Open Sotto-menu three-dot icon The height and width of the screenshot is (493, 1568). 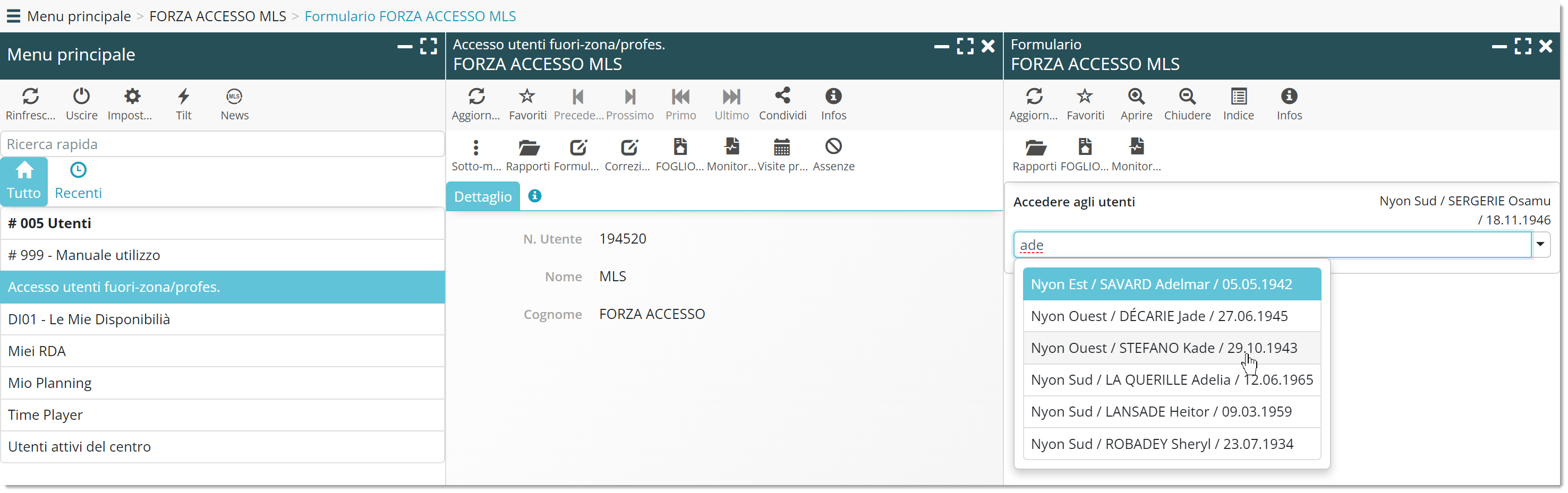click(476, 147)
